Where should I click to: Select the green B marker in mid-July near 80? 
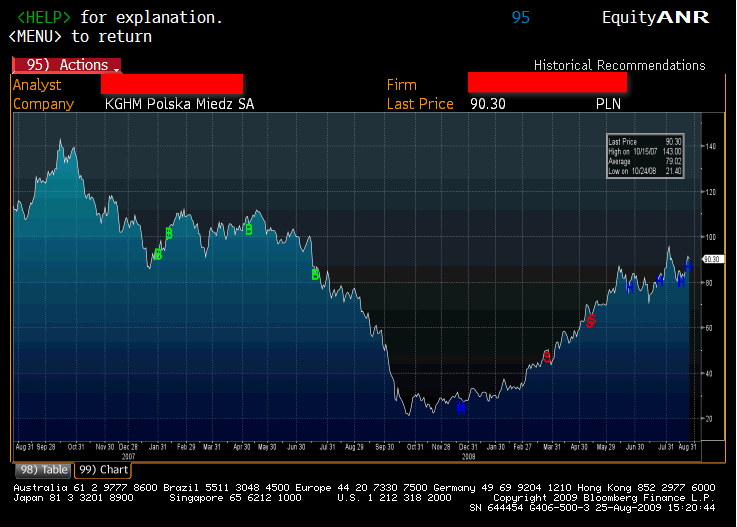point(315,274)
